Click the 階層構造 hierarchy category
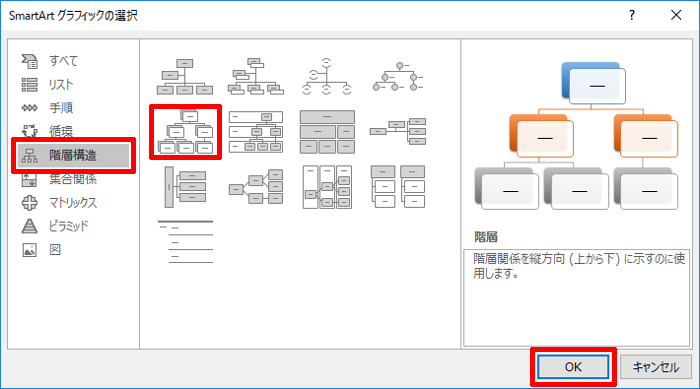 click(74, 155)
